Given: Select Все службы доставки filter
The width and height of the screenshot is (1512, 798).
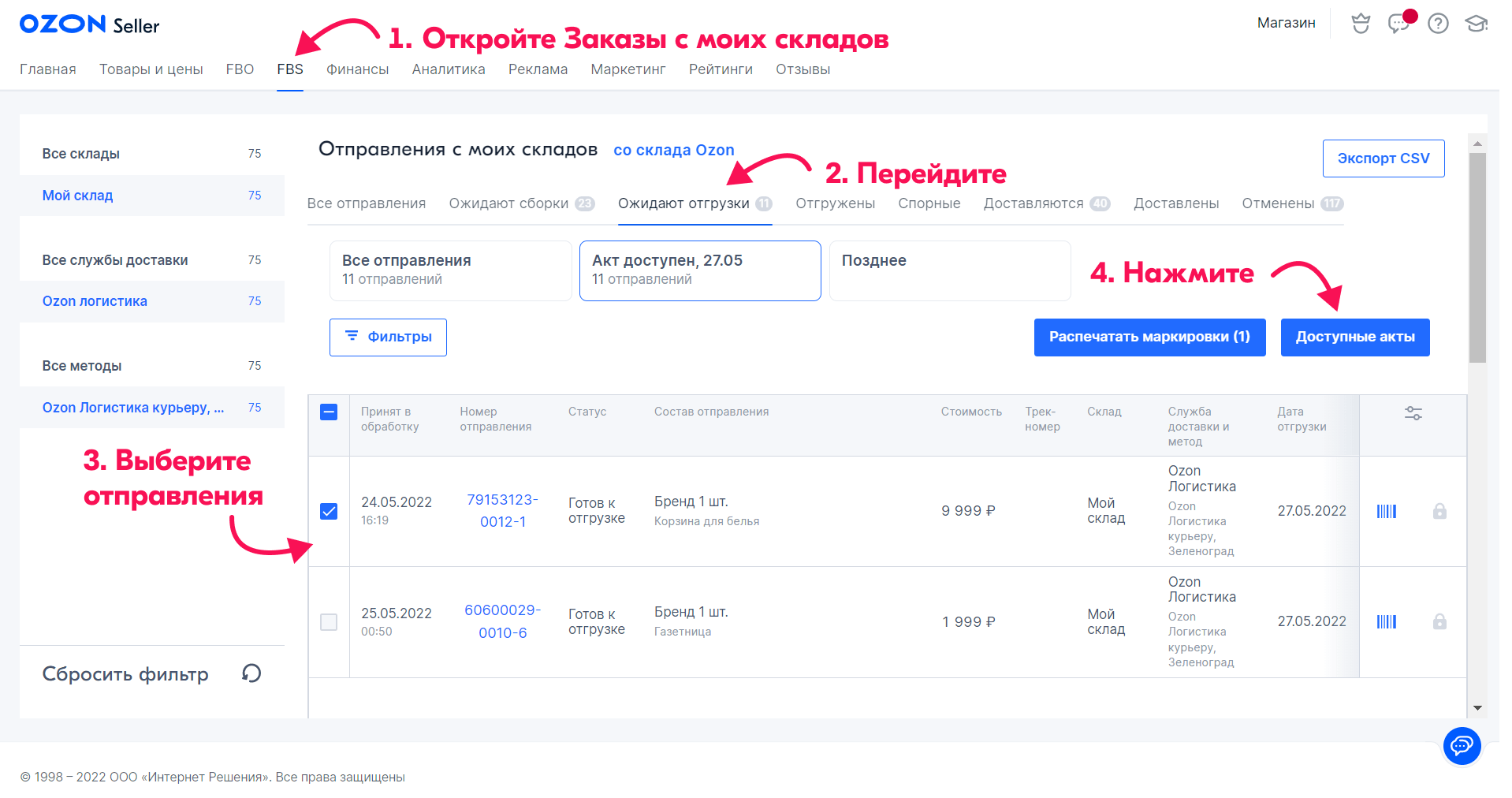Looking at the screenshot, I should pos(152,260).
